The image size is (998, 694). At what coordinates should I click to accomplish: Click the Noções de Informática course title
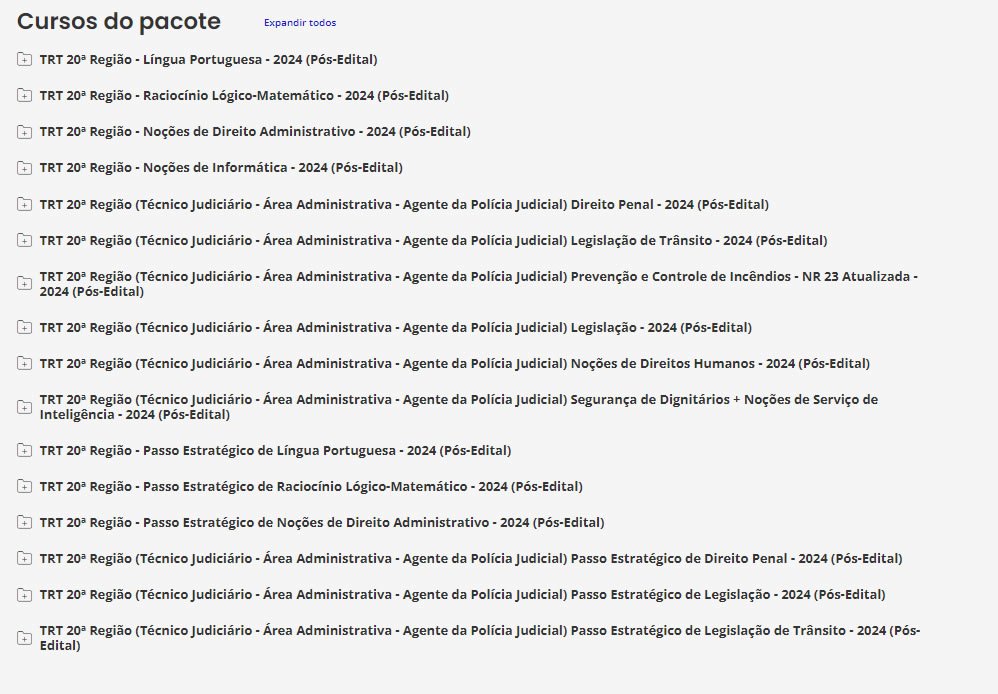[221, 168]
